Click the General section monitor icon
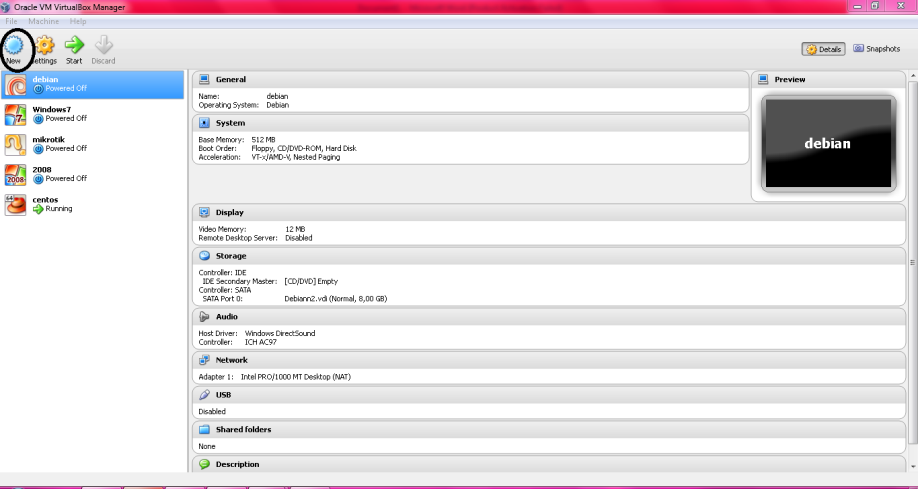Screen dimensions: 918x489 point(204,79)
